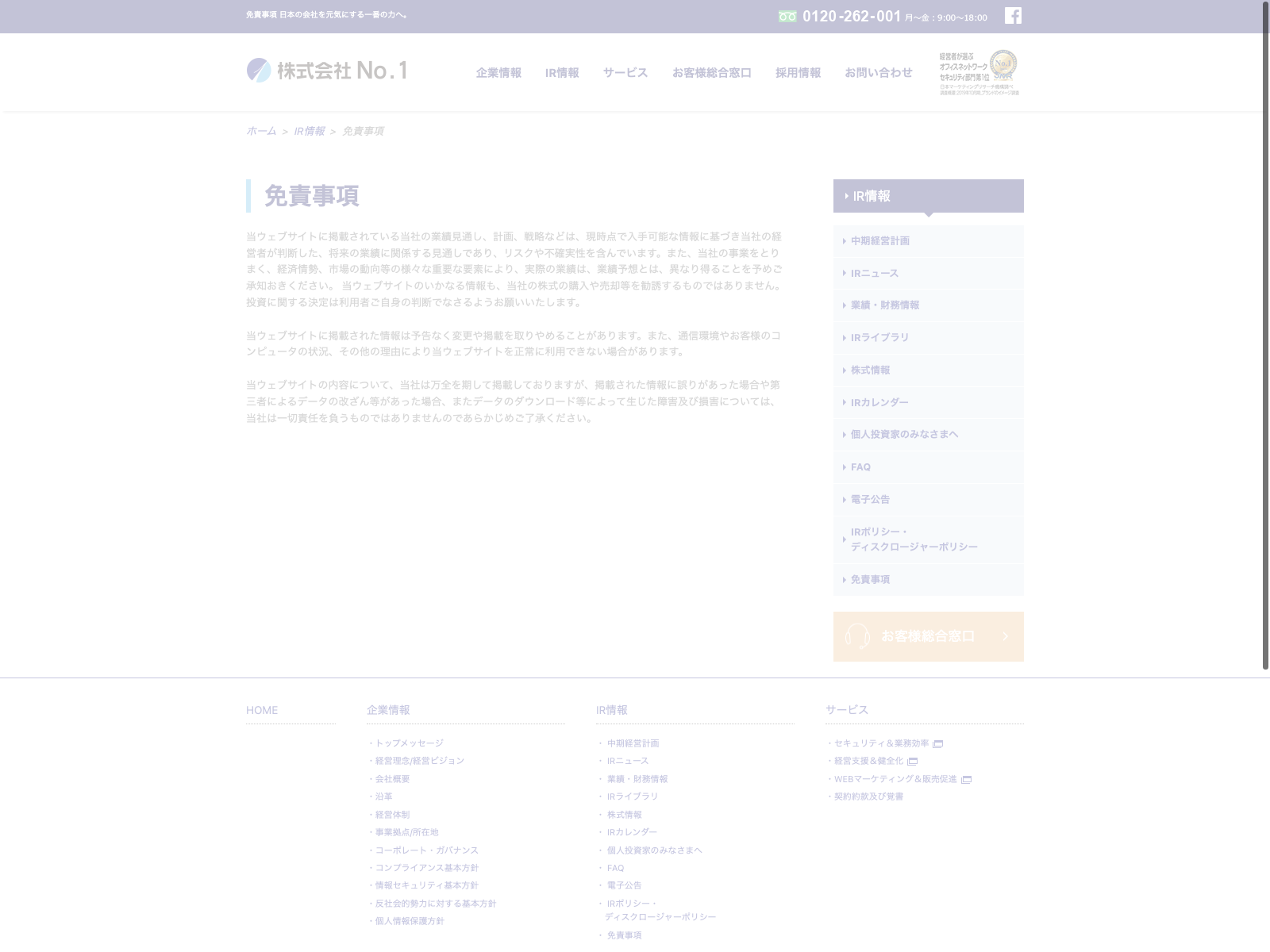
Task: Open the お客様総合窓口 orange banner button
Action: coord(928,636)
